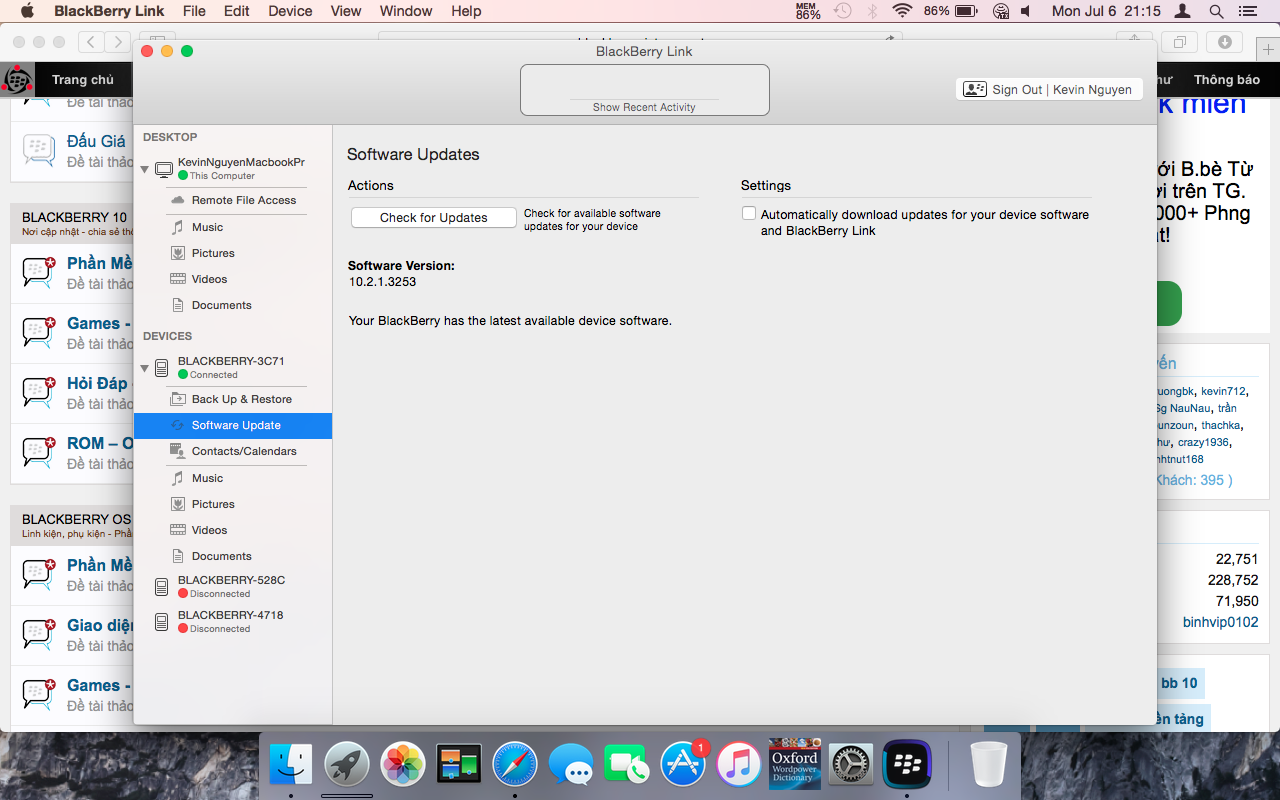
Task: Click Trang chủ tab in Safari
Action: [83, 80]
